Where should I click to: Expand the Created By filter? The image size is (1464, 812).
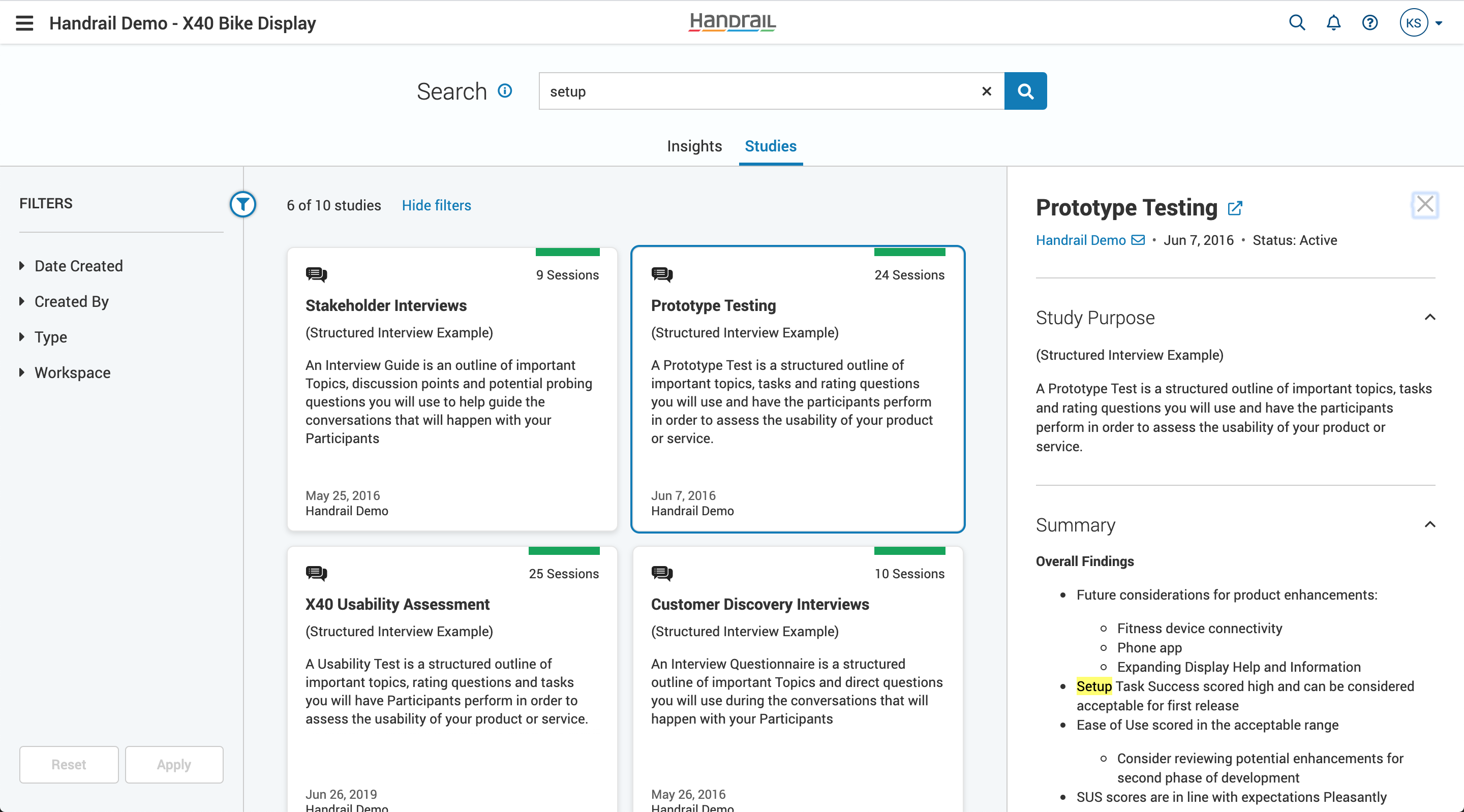[64, 302]
